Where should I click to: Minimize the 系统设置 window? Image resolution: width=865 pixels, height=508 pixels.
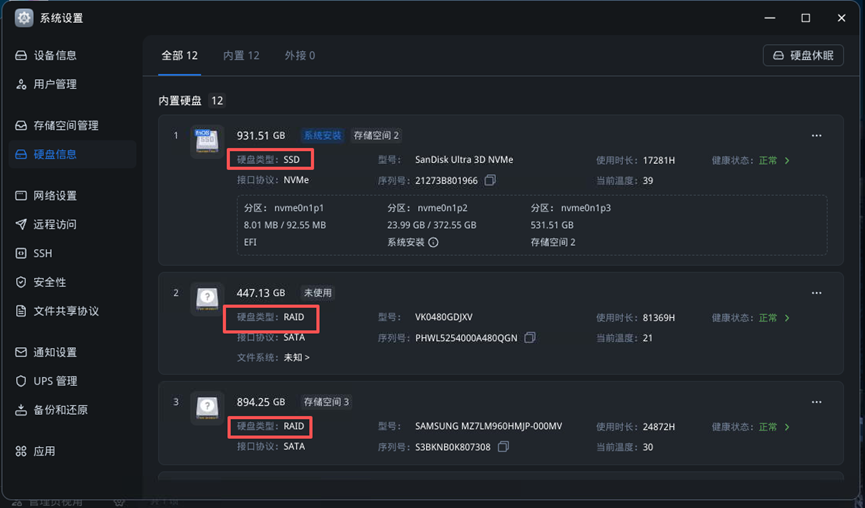770,18
